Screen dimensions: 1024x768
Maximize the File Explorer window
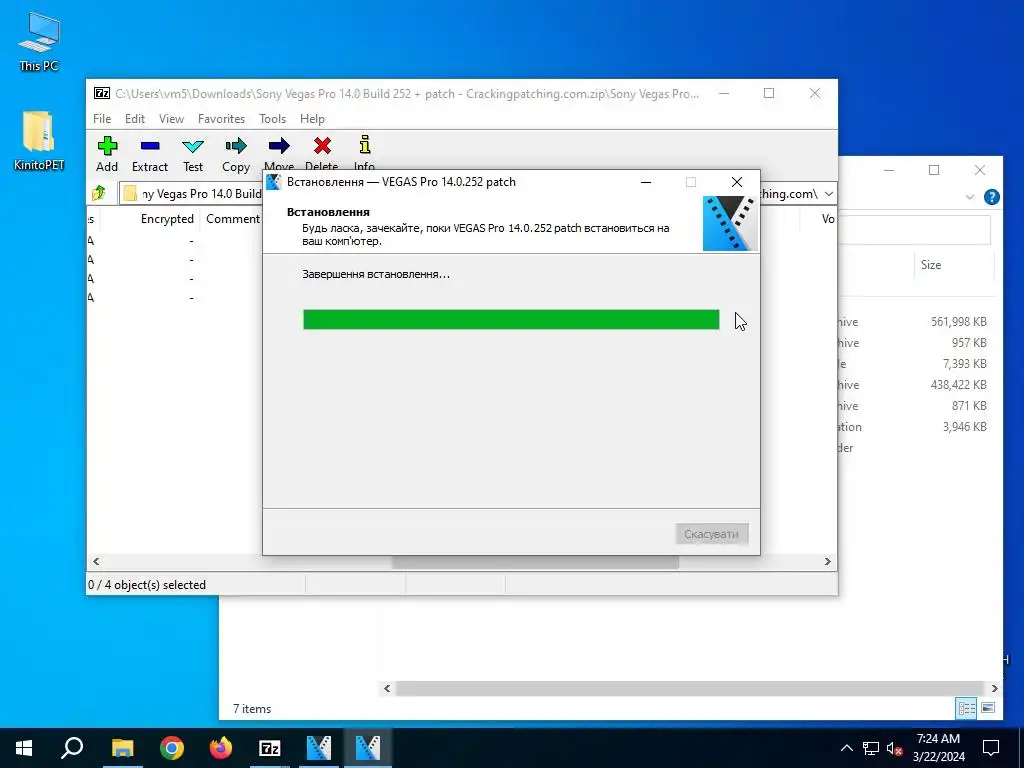[934, 170]
